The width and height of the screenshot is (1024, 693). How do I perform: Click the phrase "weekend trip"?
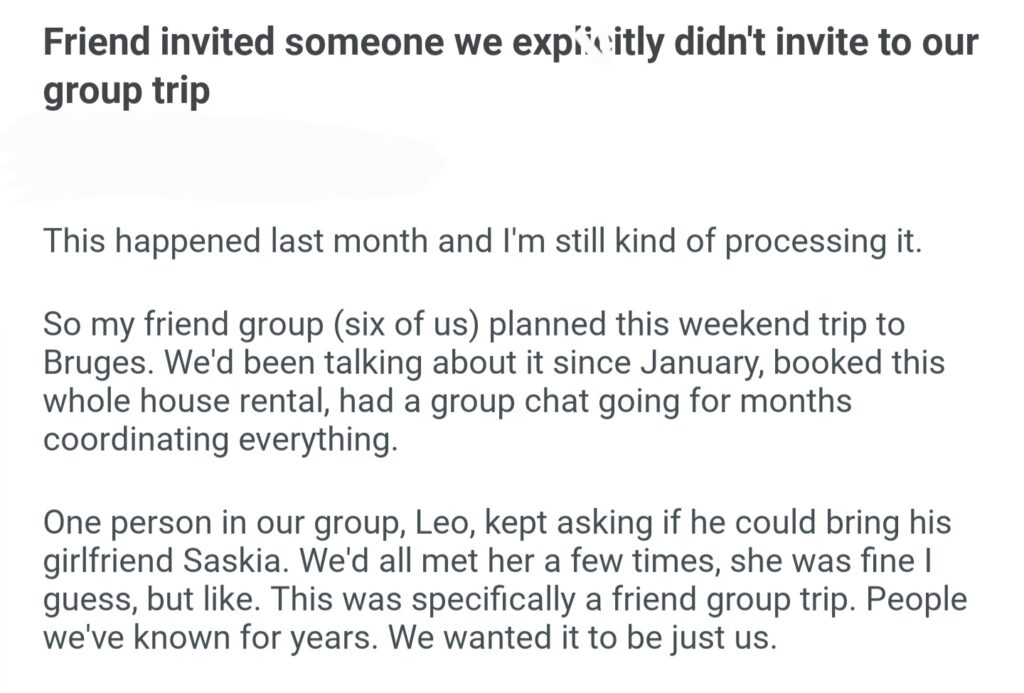point(745,325)
